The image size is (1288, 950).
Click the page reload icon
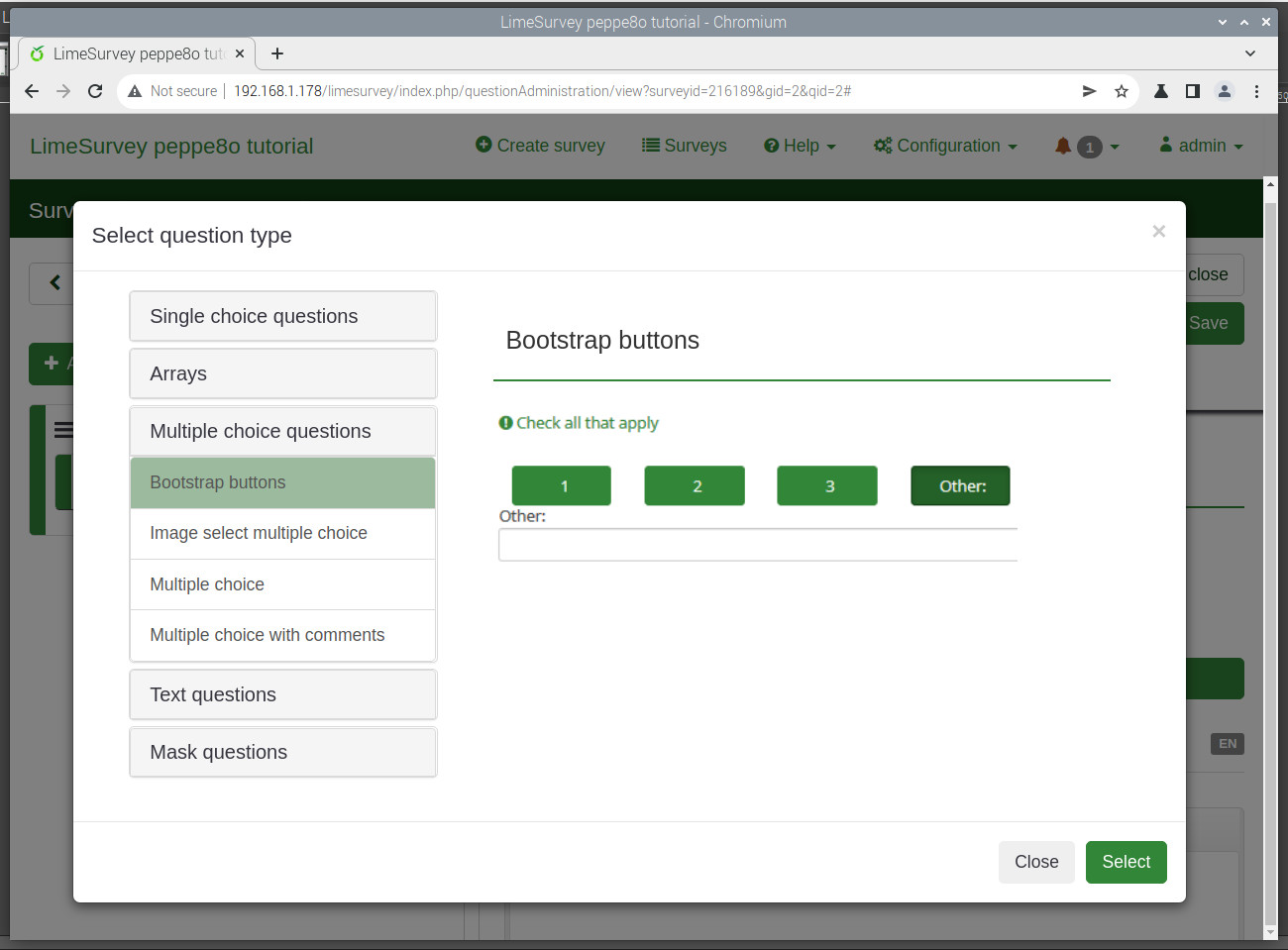(95, 90)
